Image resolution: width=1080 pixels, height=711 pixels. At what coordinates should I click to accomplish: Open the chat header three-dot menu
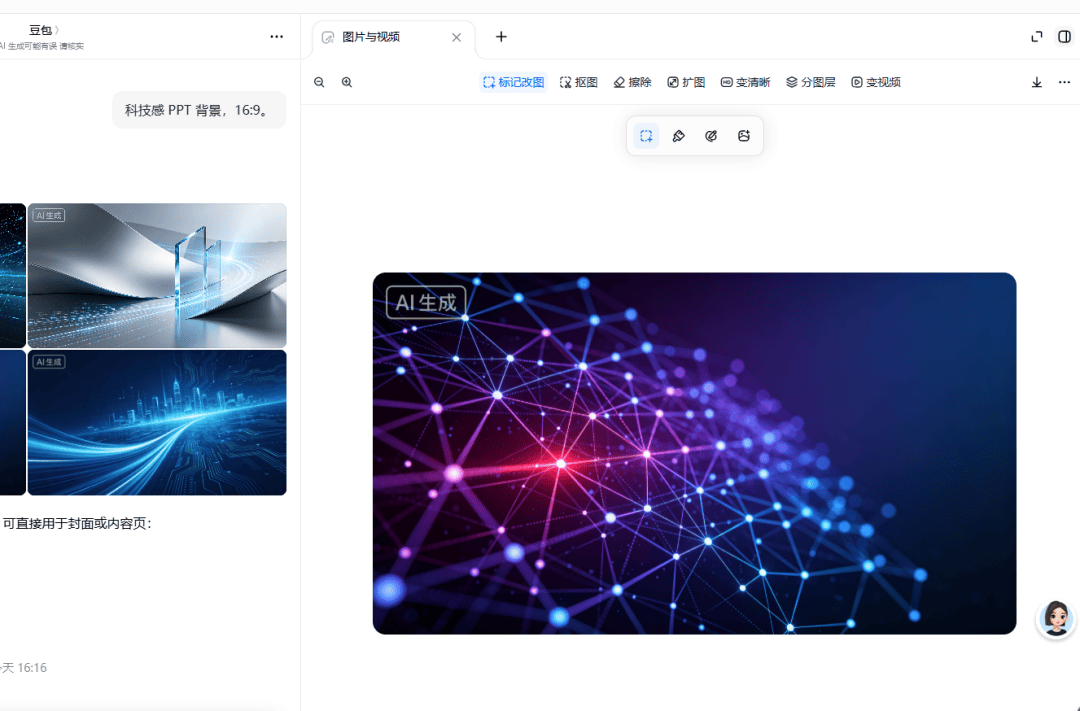[276, 37]
